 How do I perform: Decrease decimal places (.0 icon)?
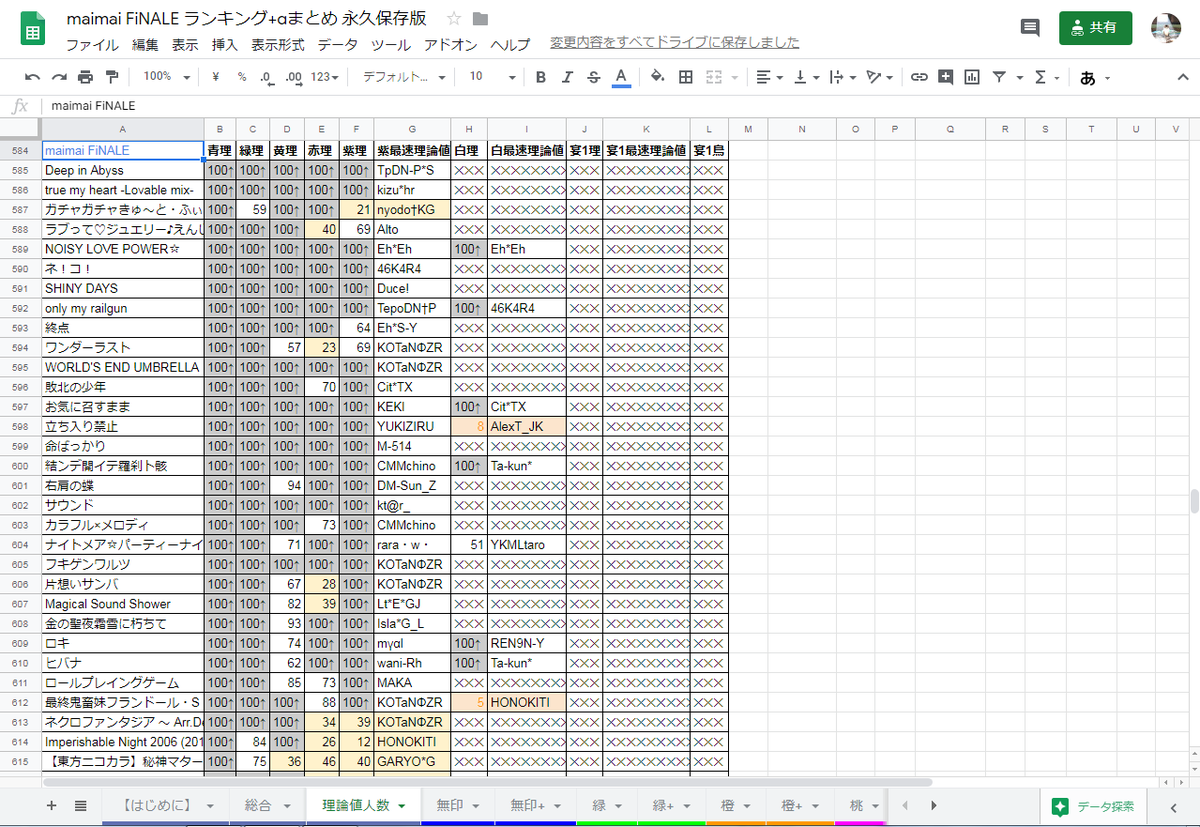click(266, 77)
